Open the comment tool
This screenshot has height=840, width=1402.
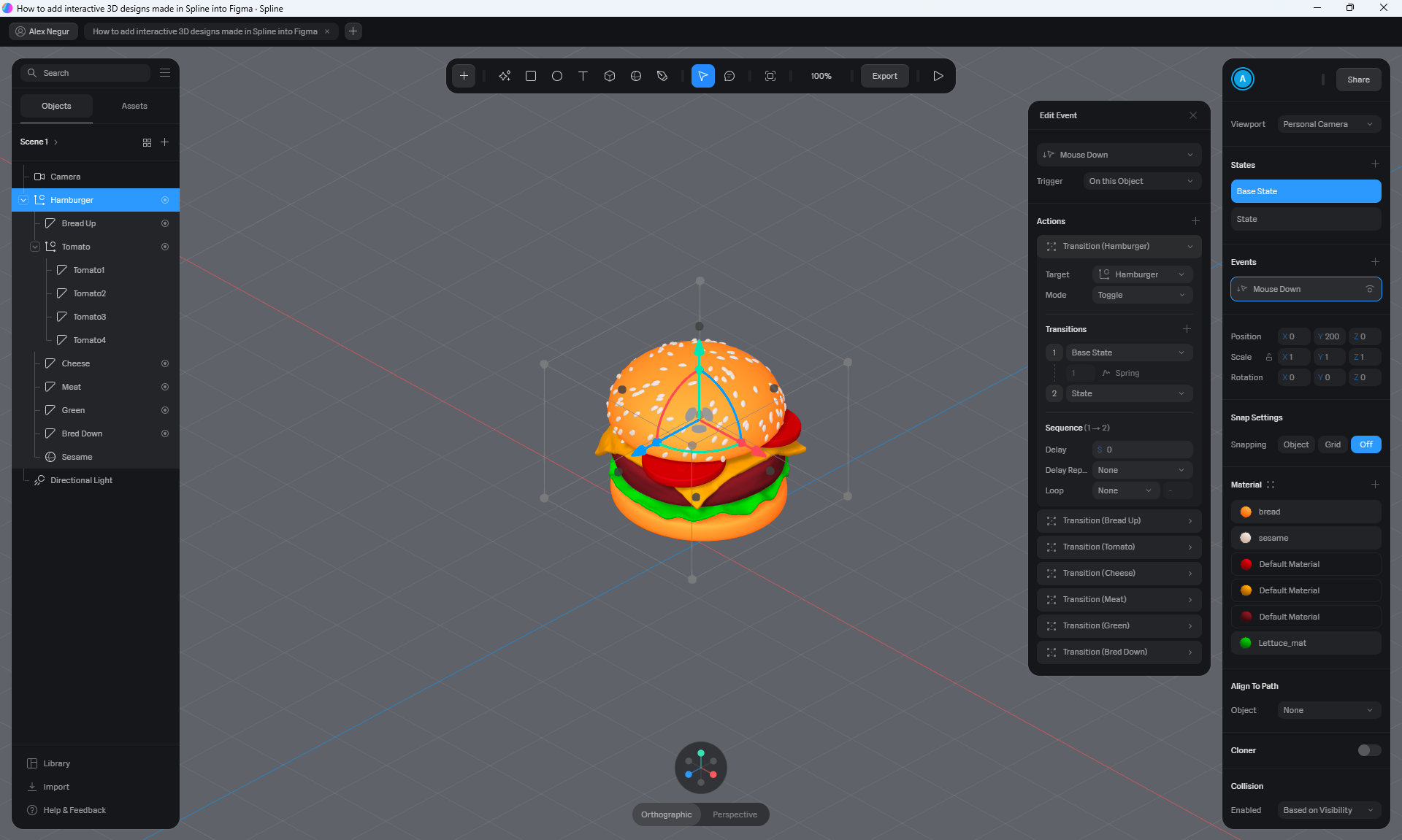click(729, 76)
